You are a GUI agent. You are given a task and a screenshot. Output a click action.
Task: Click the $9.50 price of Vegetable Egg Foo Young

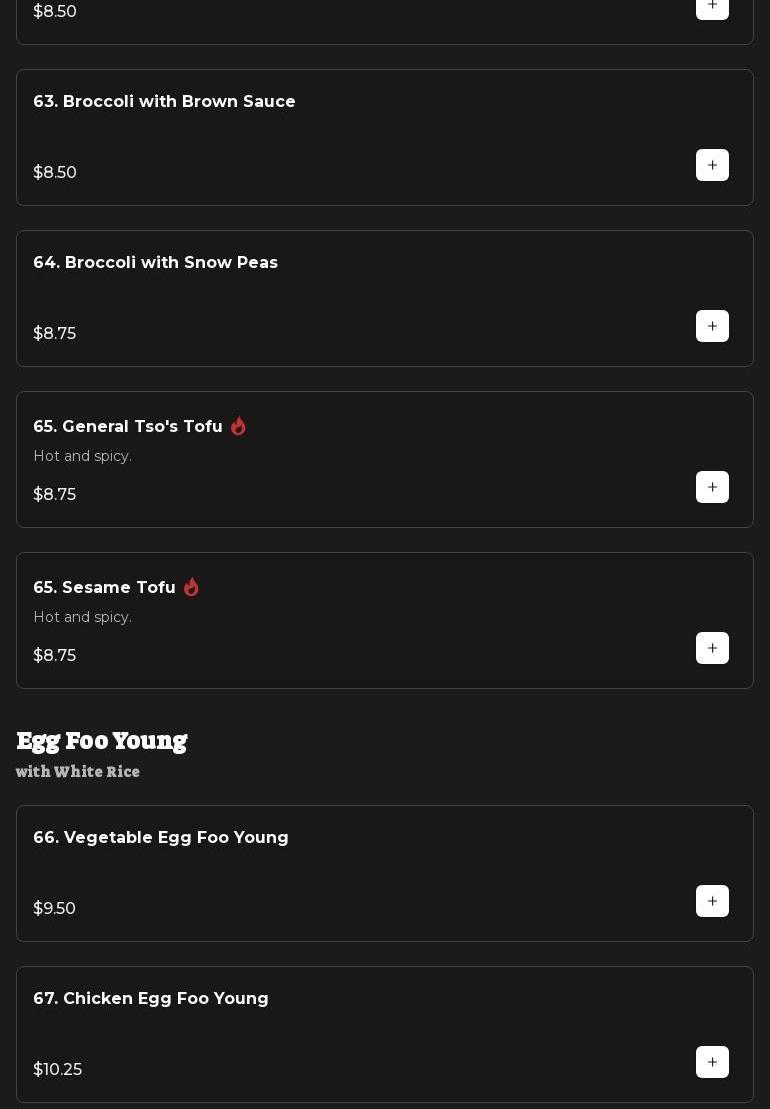pos(55,909)
